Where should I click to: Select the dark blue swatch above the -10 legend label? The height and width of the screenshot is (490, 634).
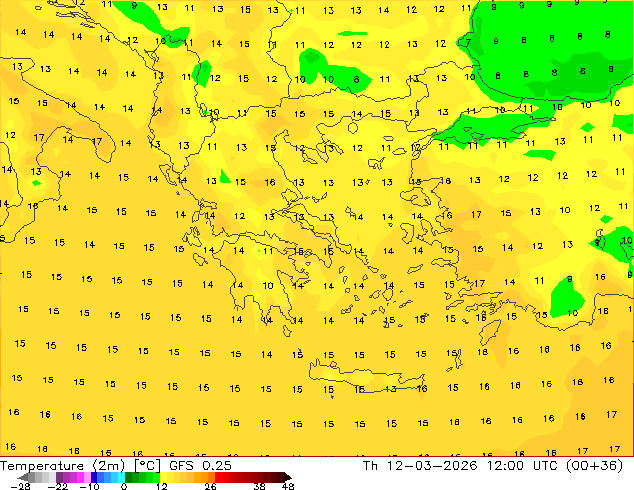pos(94,477)
